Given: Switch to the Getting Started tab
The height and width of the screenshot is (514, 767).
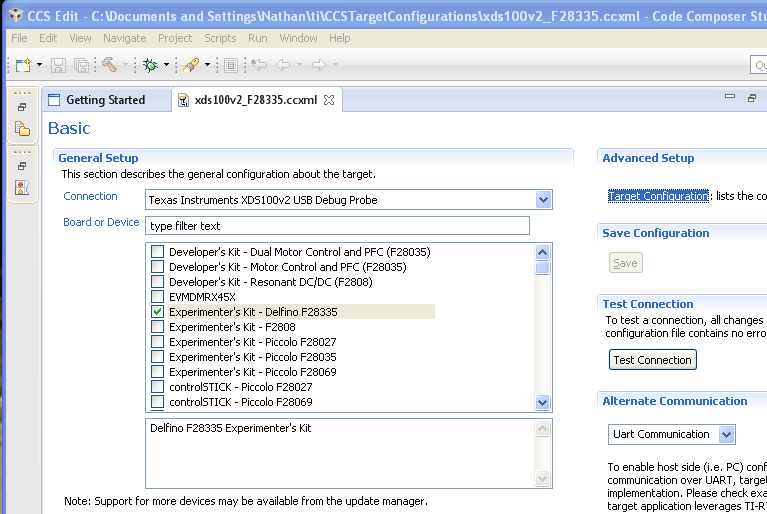Looking at the screenshot, I should tap(105, 100).
